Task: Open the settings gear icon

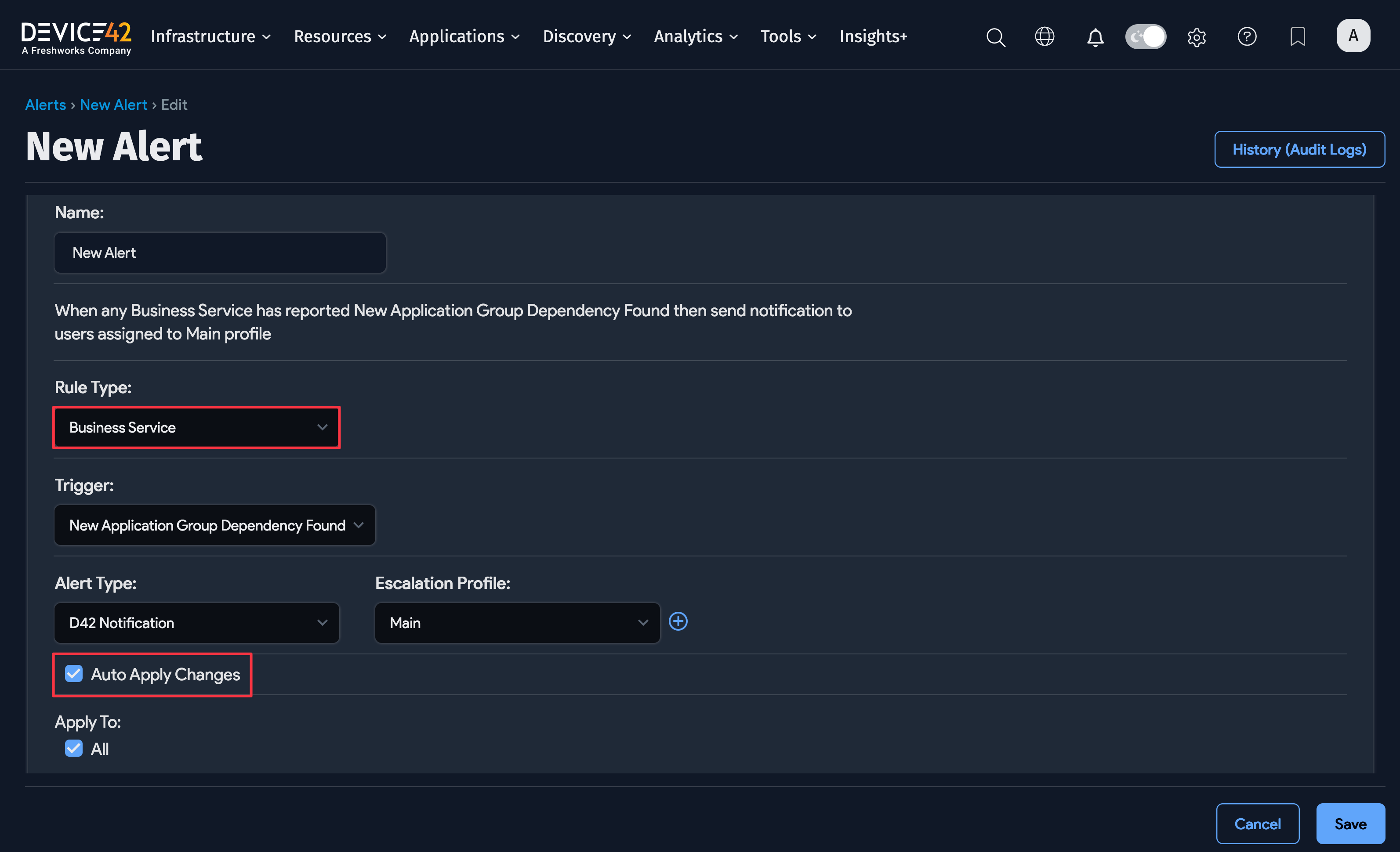Action: (x=1197, y=36)
